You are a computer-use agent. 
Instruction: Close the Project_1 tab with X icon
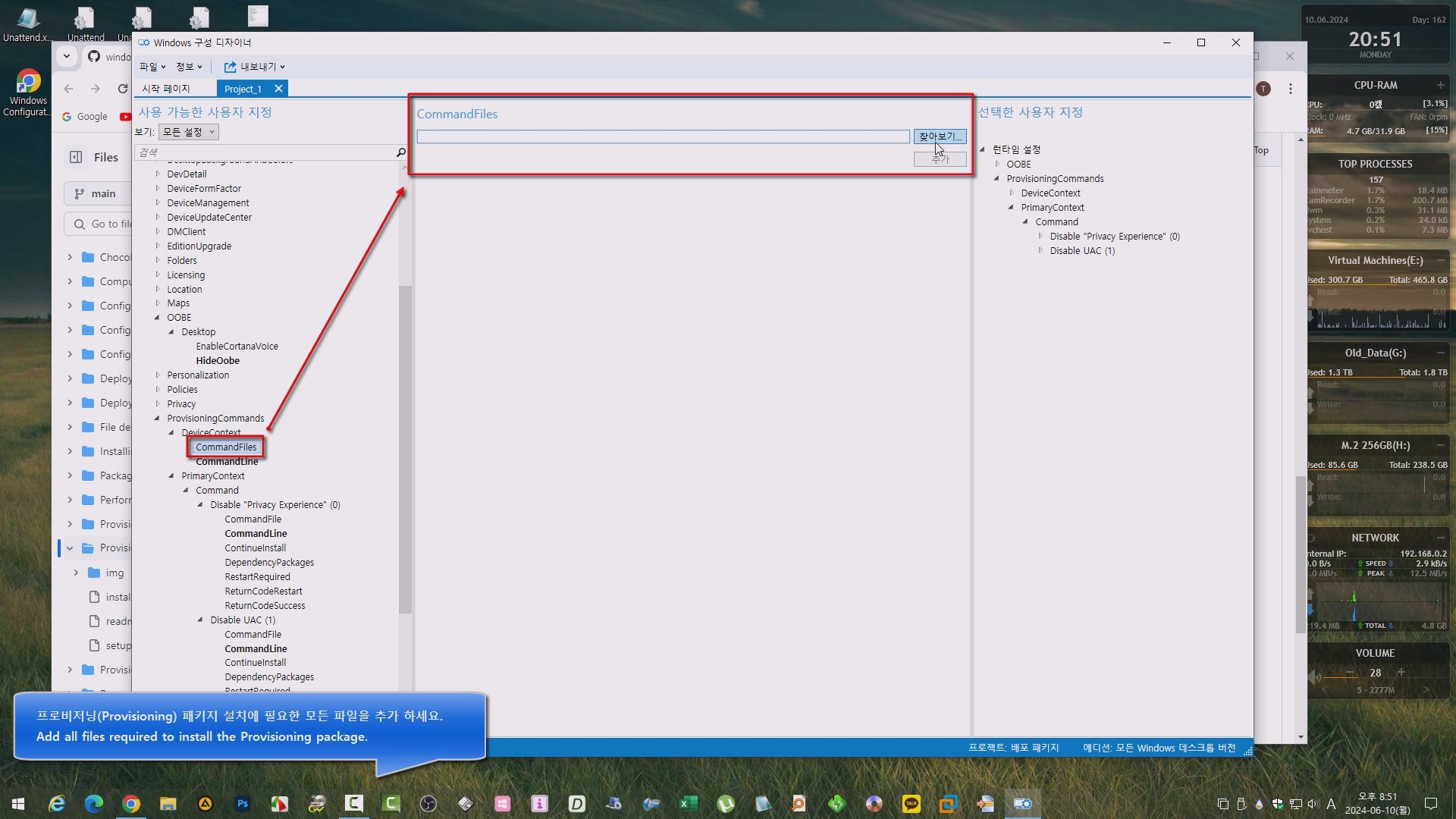(278, 89)
